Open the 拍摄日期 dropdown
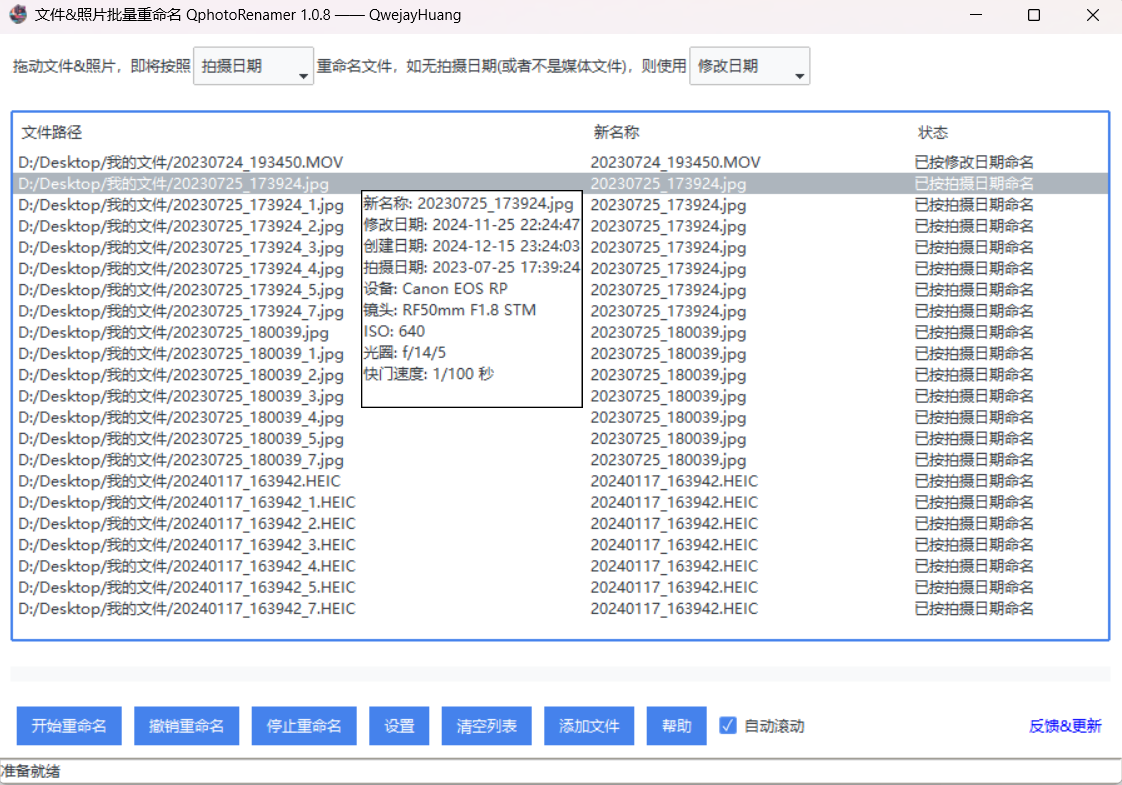Viewport: 1122px width, 785px height. 253,66
